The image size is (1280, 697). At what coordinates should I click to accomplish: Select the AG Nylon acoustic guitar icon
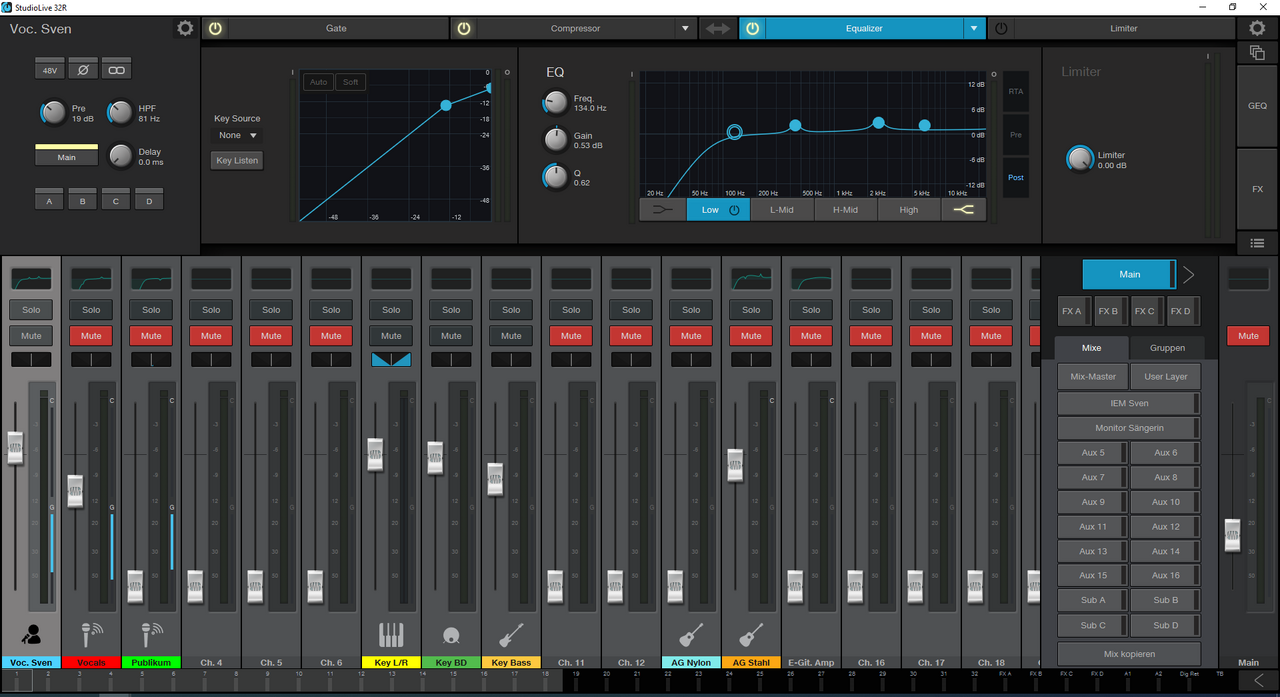(691, 634)
